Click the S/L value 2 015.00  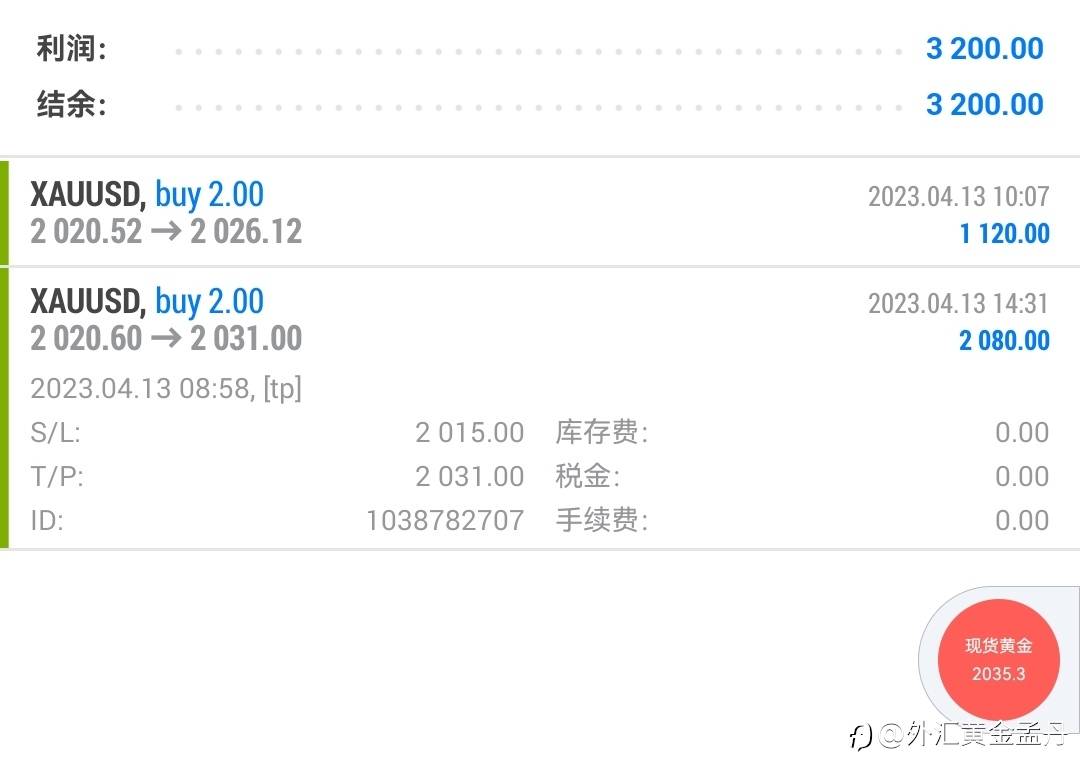[x=469, y=433]
